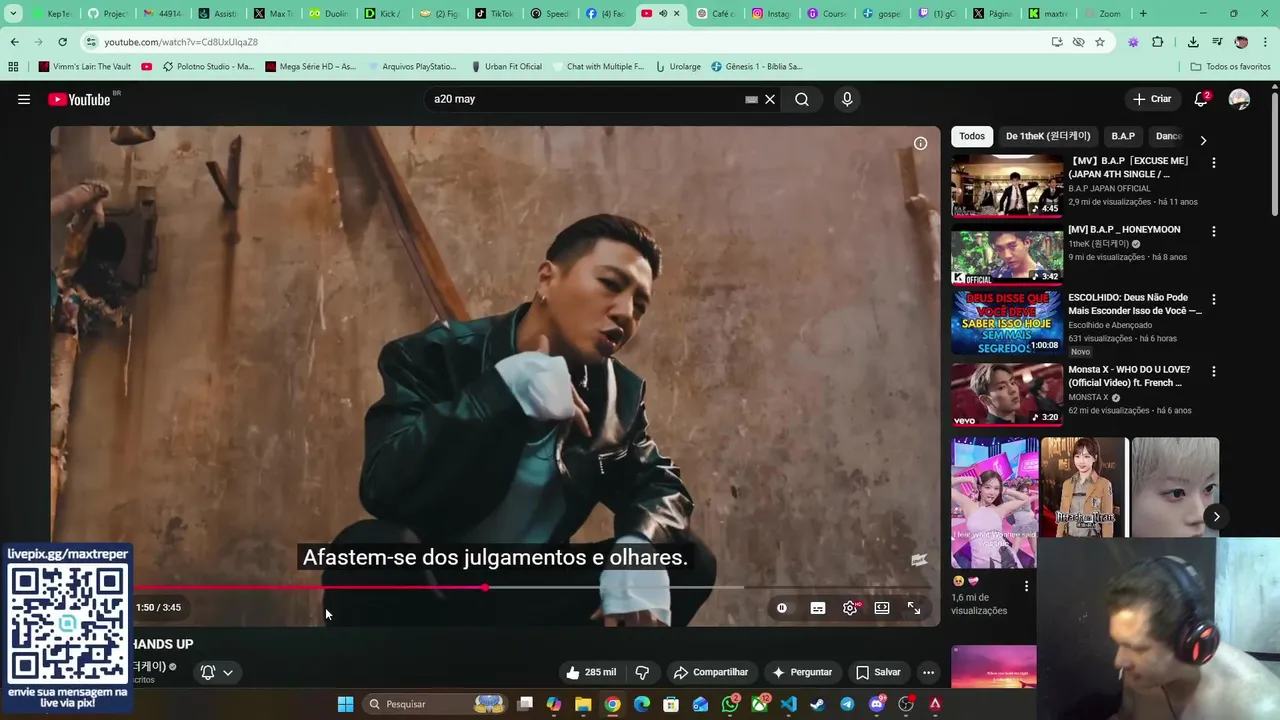Click the search magnifier button
Screen dimensions: 1280x720
[802, 99]
